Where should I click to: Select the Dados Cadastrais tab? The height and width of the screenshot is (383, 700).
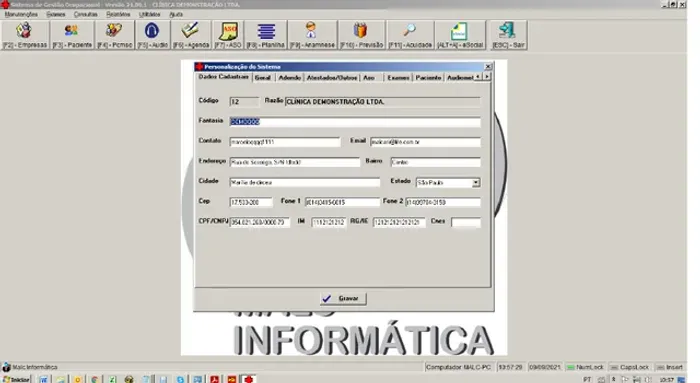point(223,77)
